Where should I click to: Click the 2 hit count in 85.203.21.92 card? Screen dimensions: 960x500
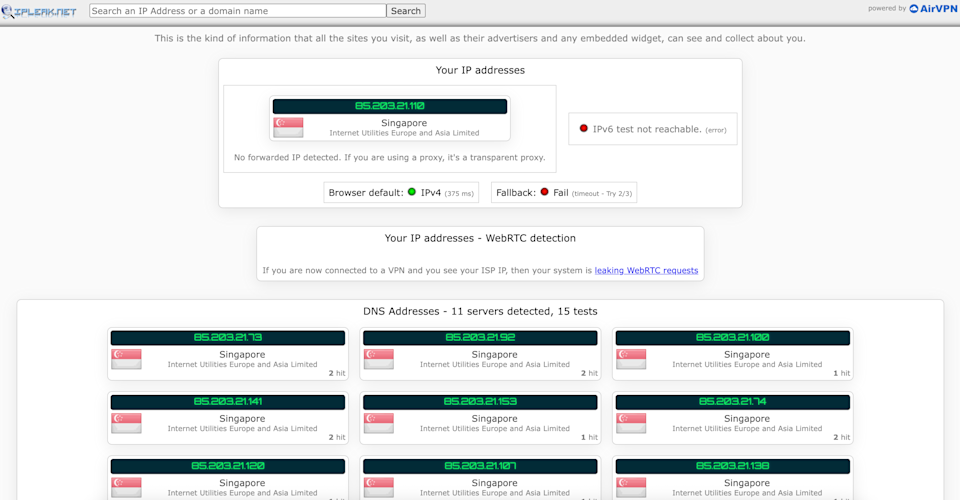[589, 373]
